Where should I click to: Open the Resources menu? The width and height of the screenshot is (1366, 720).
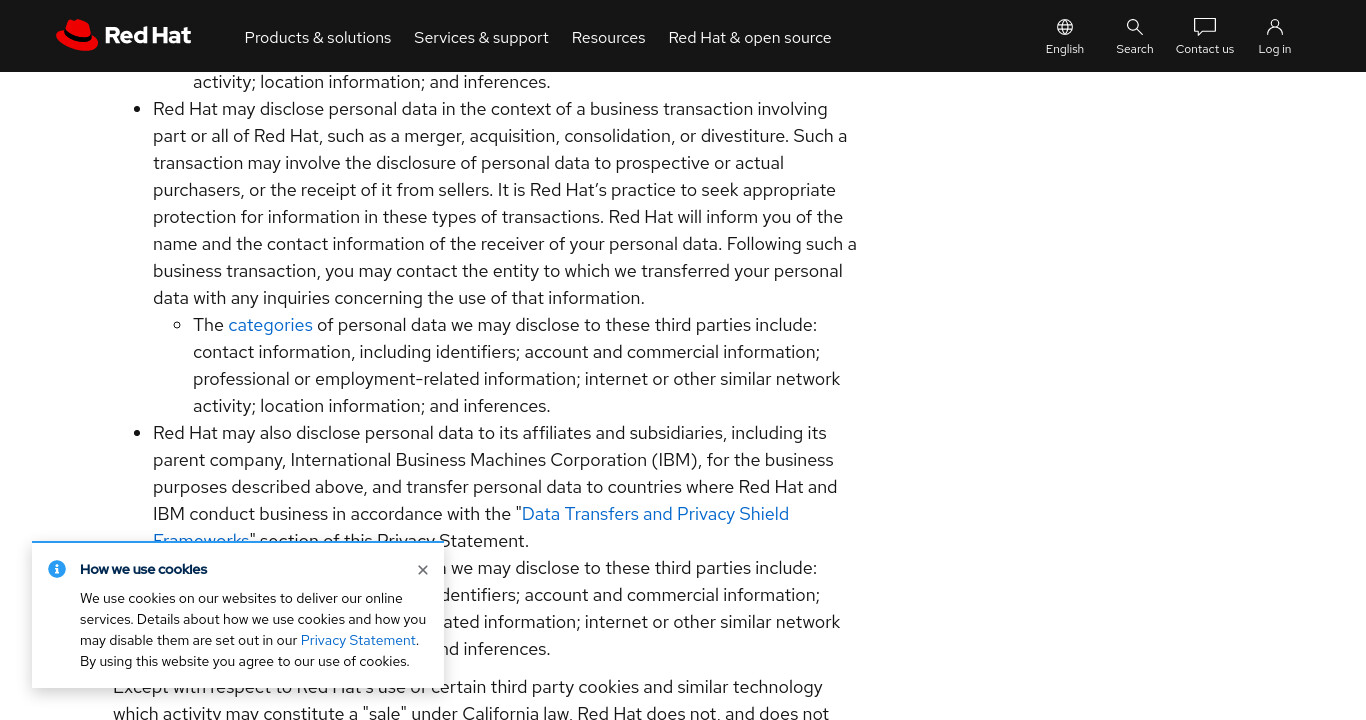(x=608, y=37)
